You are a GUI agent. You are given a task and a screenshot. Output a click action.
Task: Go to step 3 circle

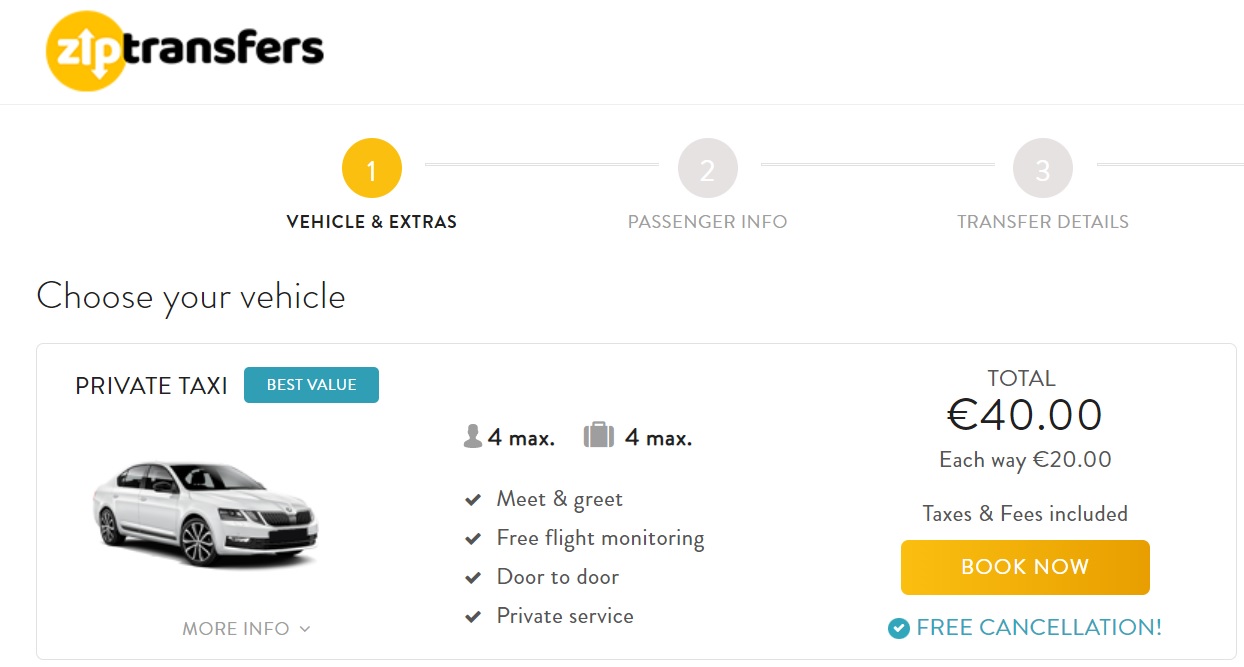[1043, 169]
